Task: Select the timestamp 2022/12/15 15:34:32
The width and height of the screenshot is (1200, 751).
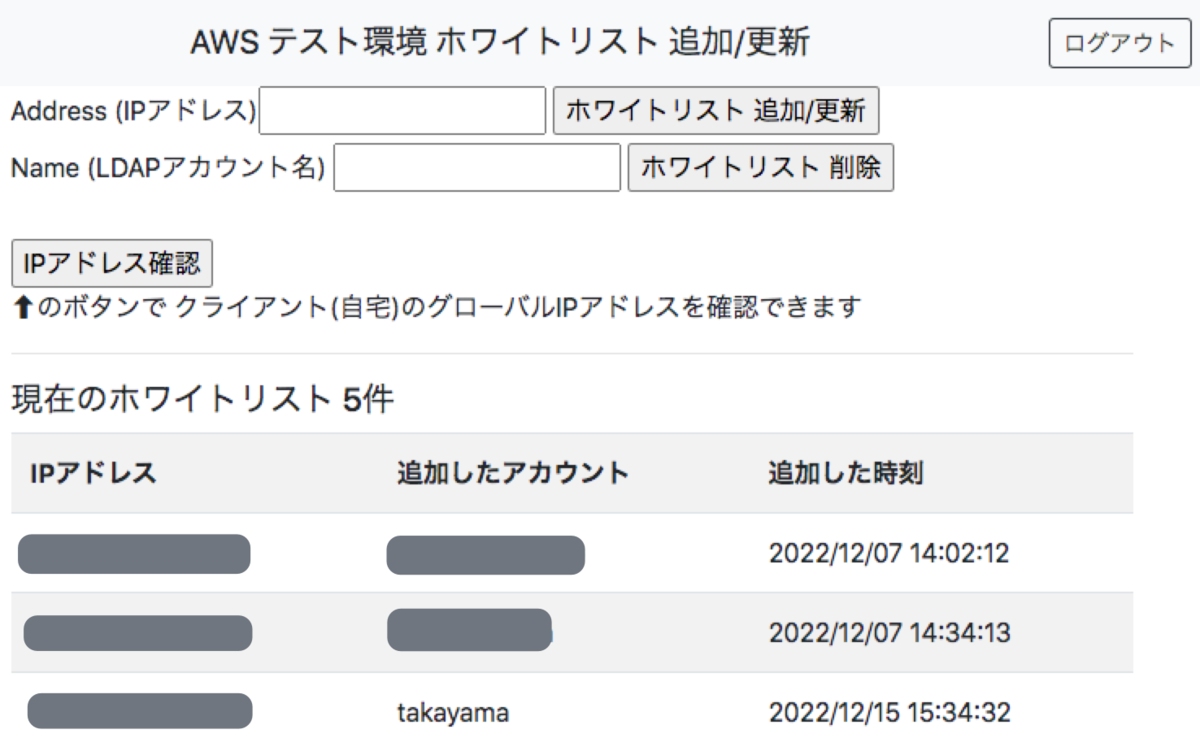Action: 889,712
